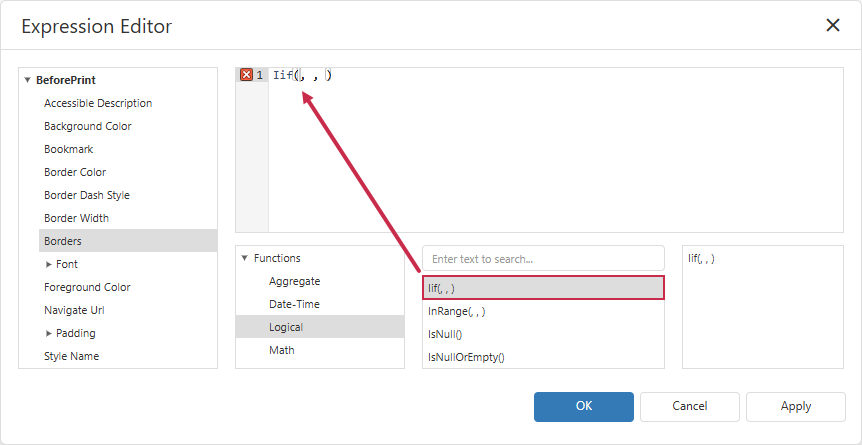Open the Aggregate functions category
Image resolution: width=862 pixels, height=445 pixels.
(320, 281)
